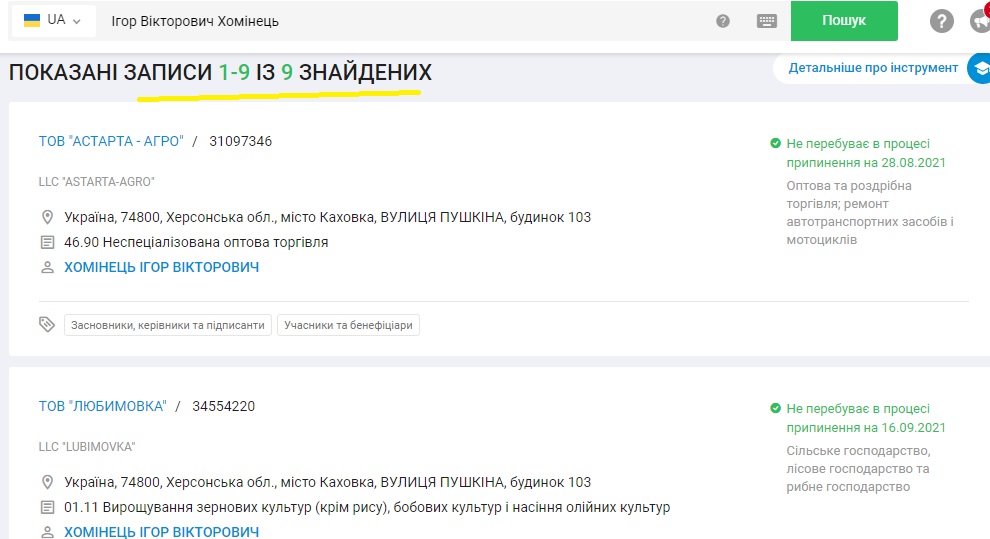Click the large gray question mark icon
This screenshot has width=990, height=539.
pos(941,21)
